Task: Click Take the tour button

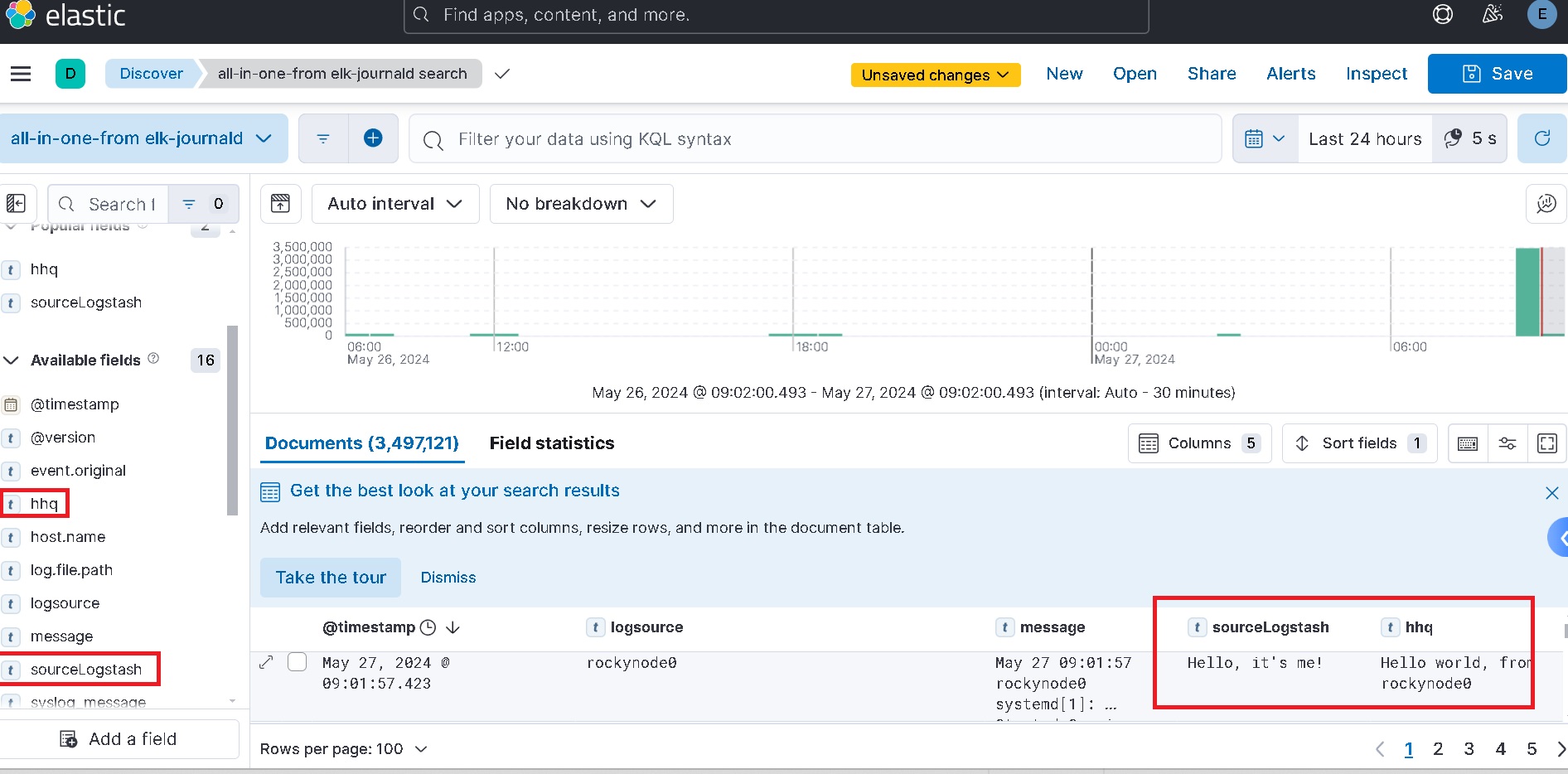Action: click(x=331, y=578)
